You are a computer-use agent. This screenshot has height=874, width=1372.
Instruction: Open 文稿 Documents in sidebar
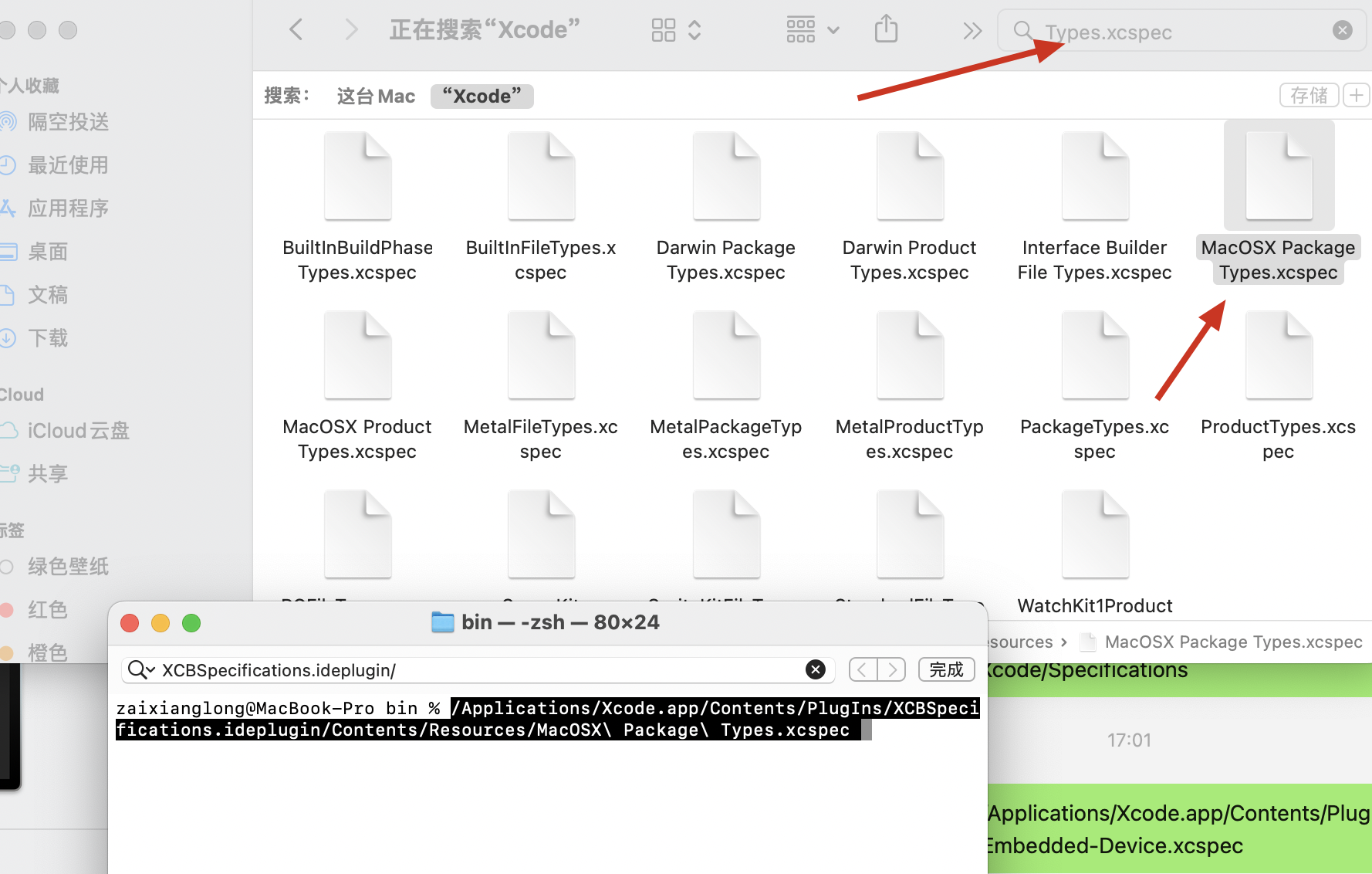[x=48, y=295]
